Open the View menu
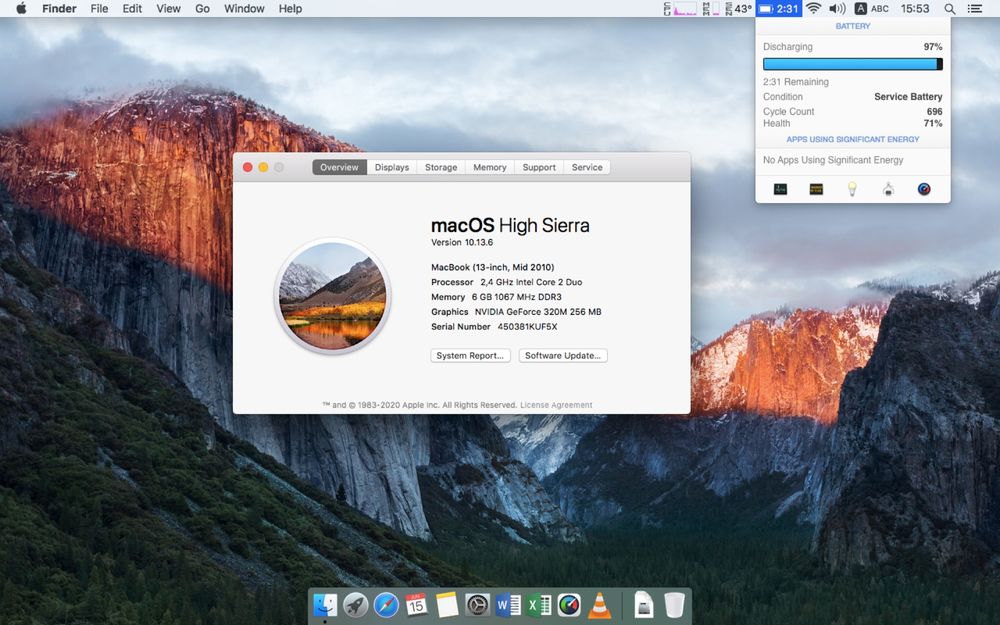The height and width of the screenshot is (625, 1000). pos(168,8)
